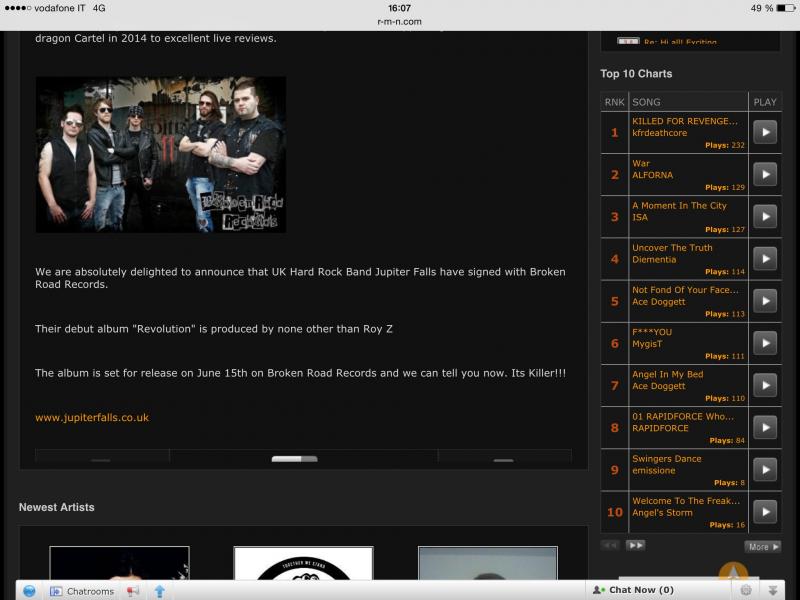Open chat settings gear icon
Screen dimensions: 800x600
pyautogui.click(x=746, y=591)
